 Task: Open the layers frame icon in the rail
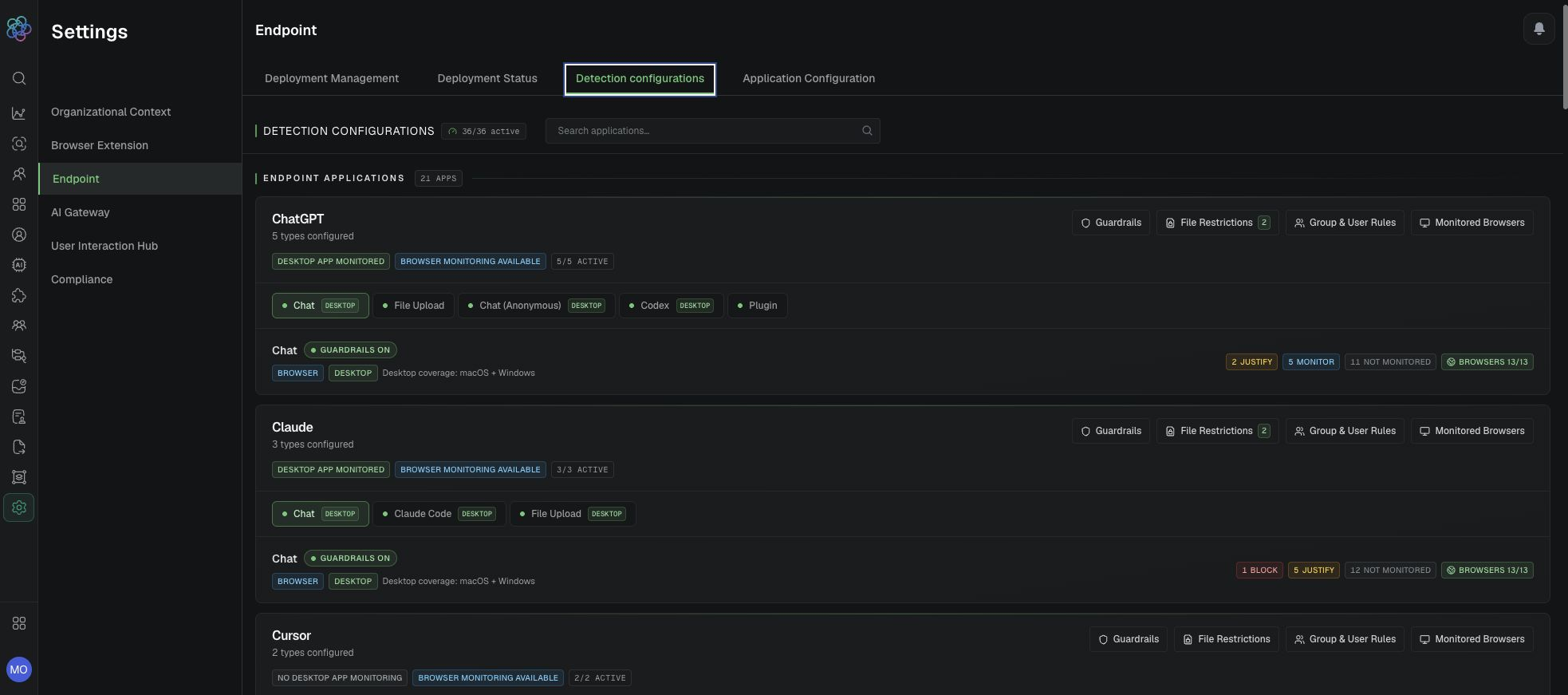[19, 477]
